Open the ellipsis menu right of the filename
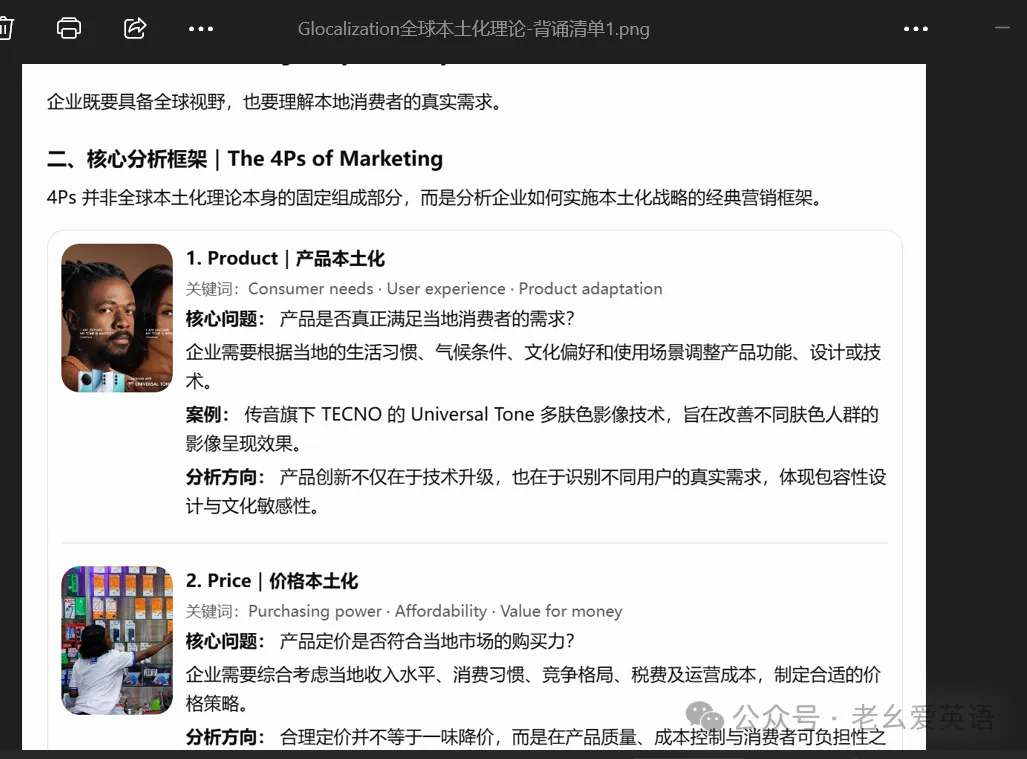 pyautogui.click(x=916, y=29)
